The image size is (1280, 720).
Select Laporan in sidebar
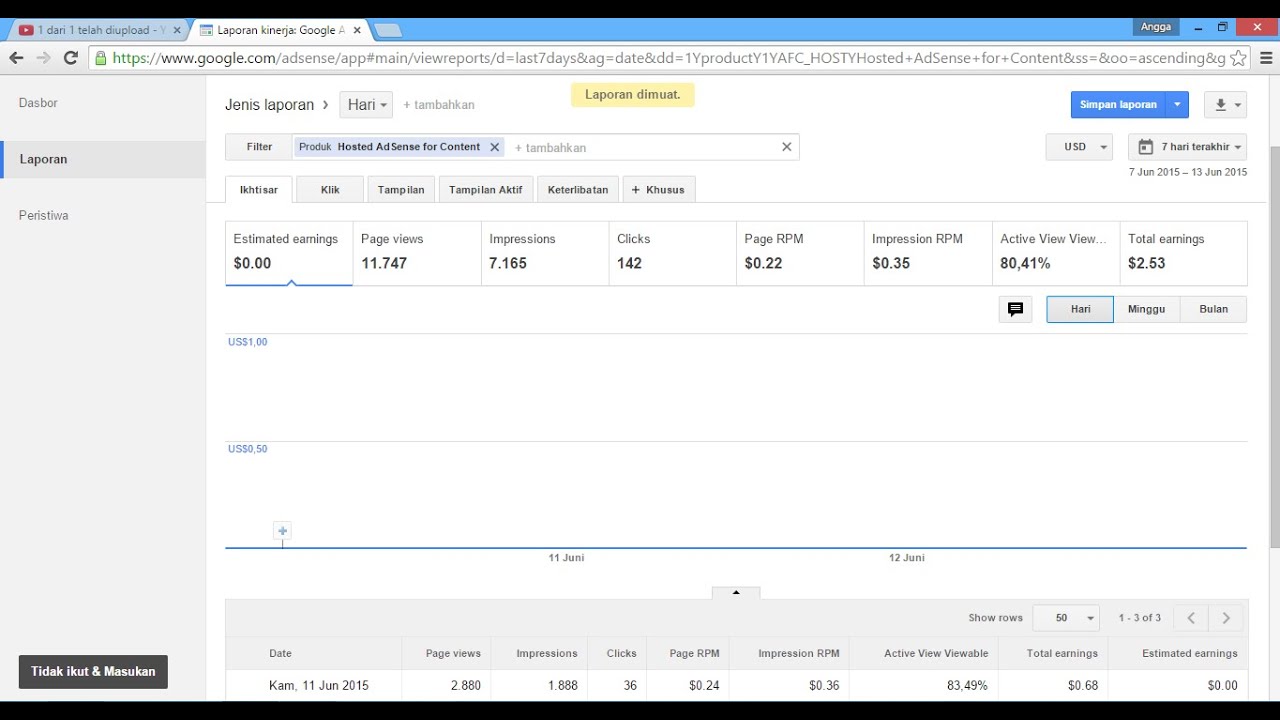click(x=43, y=159)
